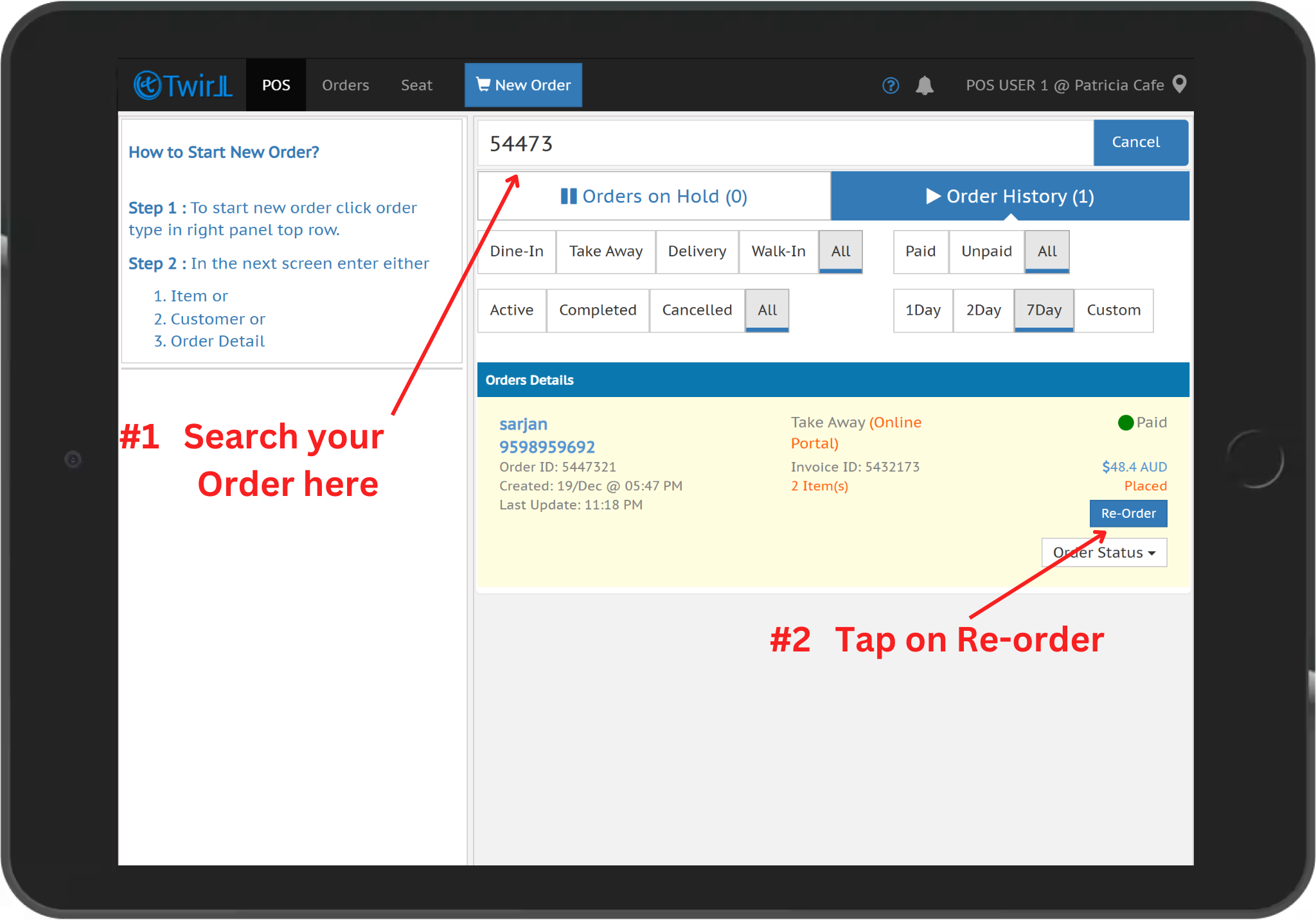Click the 2 Item(s) link
Image resolution: width=1316 pixels, height=920 pixels.
[819, 486]
